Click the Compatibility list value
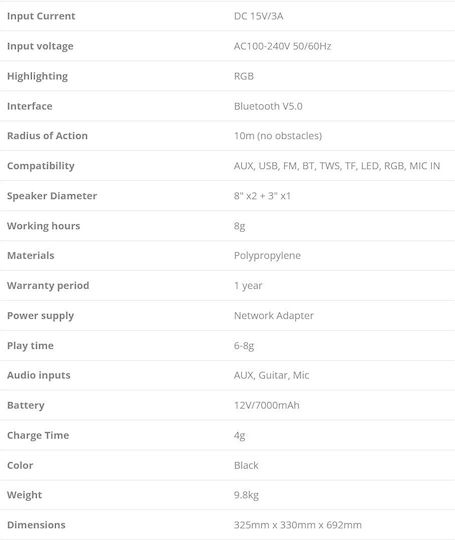Viewport: 455px width, 540px height. 337,166
